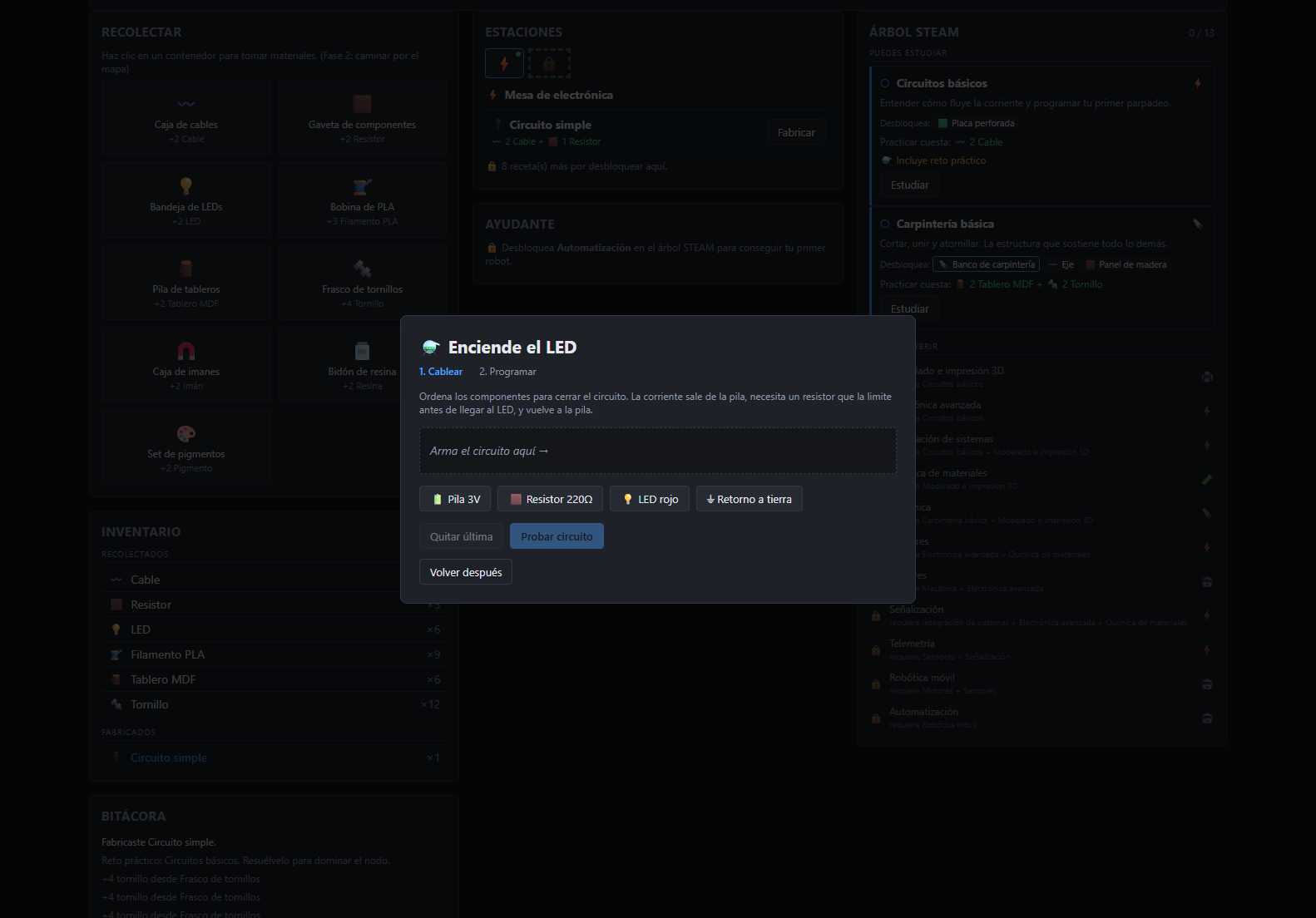The image size is (1316, 918).
Task: Select the Tornillo inventory row
Action: (274, 704)
